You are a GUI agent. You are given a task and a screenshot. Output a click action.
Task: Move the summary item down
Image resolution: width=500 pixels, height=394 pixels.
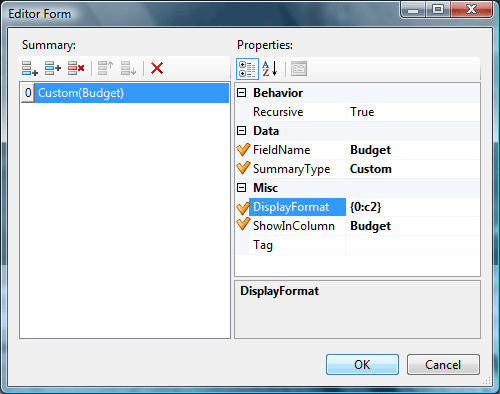pos(128,68)
